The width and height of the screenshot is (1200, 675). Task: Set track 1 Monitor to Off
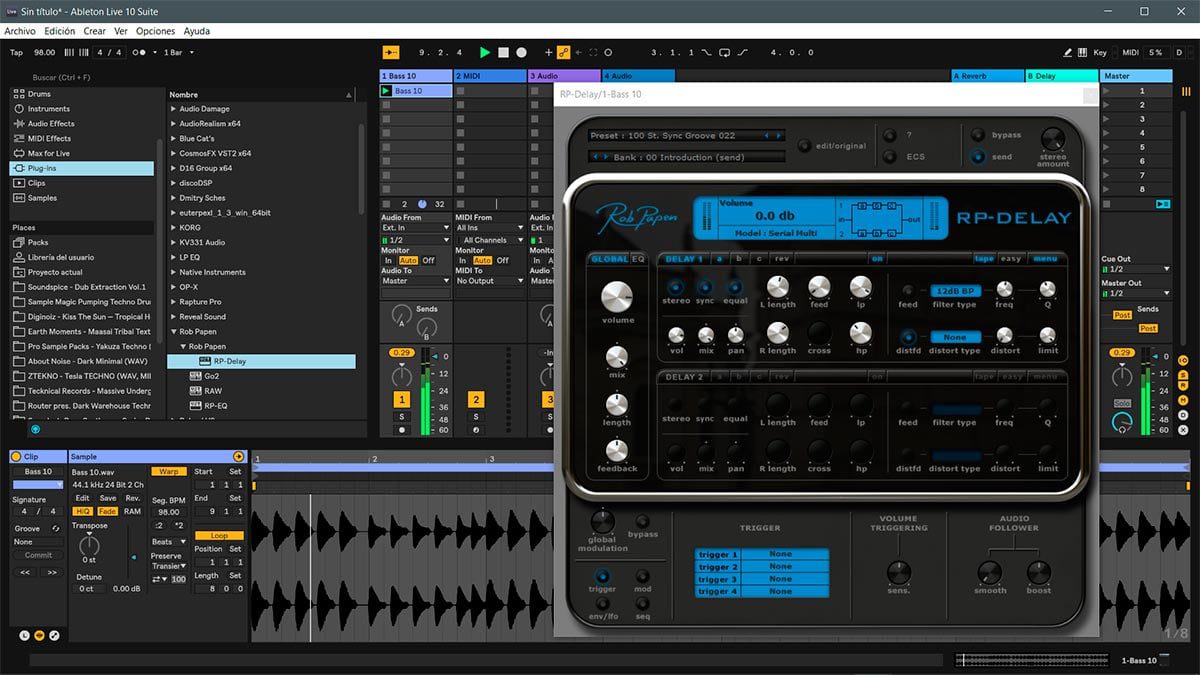(x=428, y=260)
